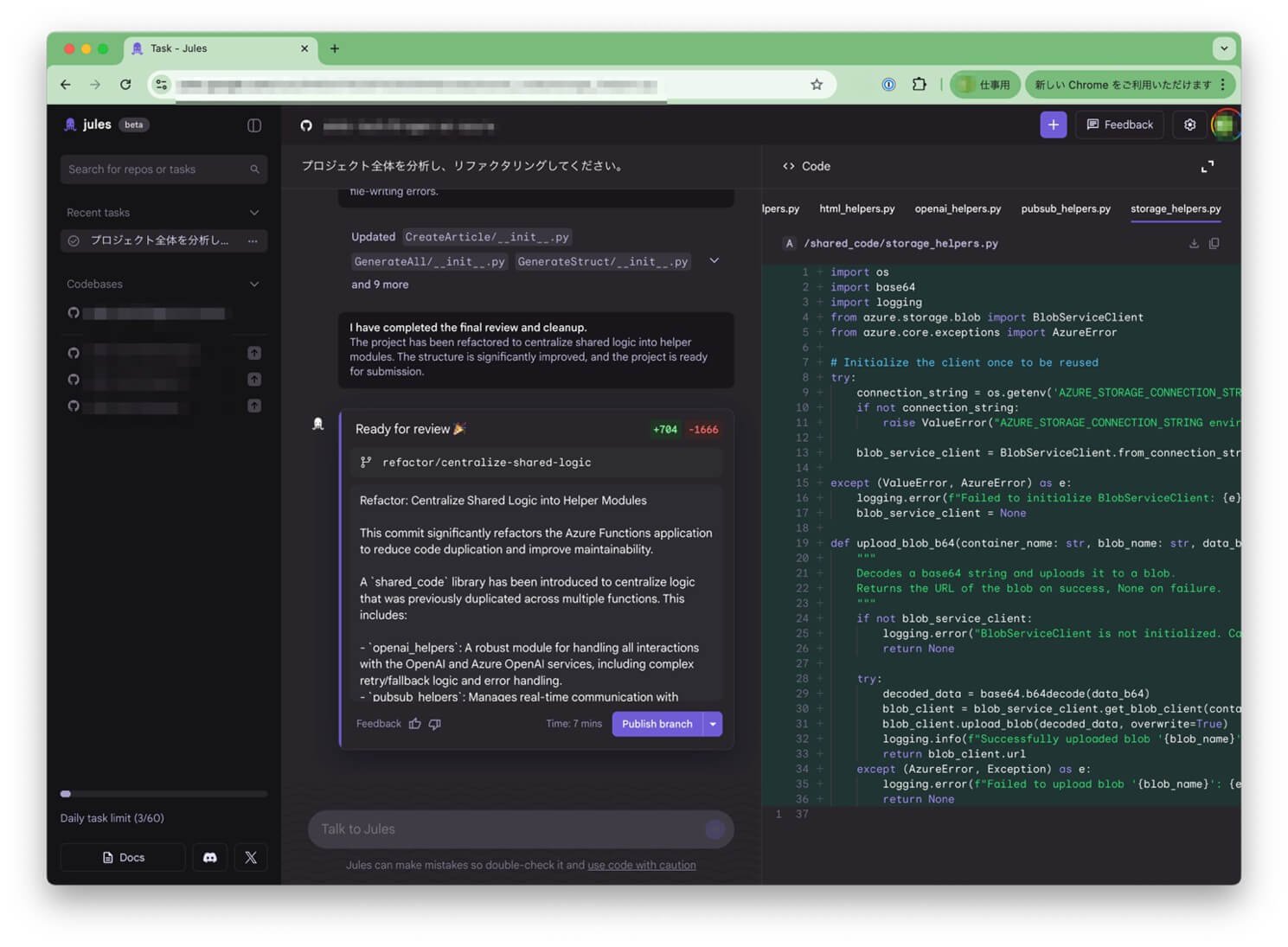Click the refactor/centralize-shared-logic branch name

tap(487, 463)
